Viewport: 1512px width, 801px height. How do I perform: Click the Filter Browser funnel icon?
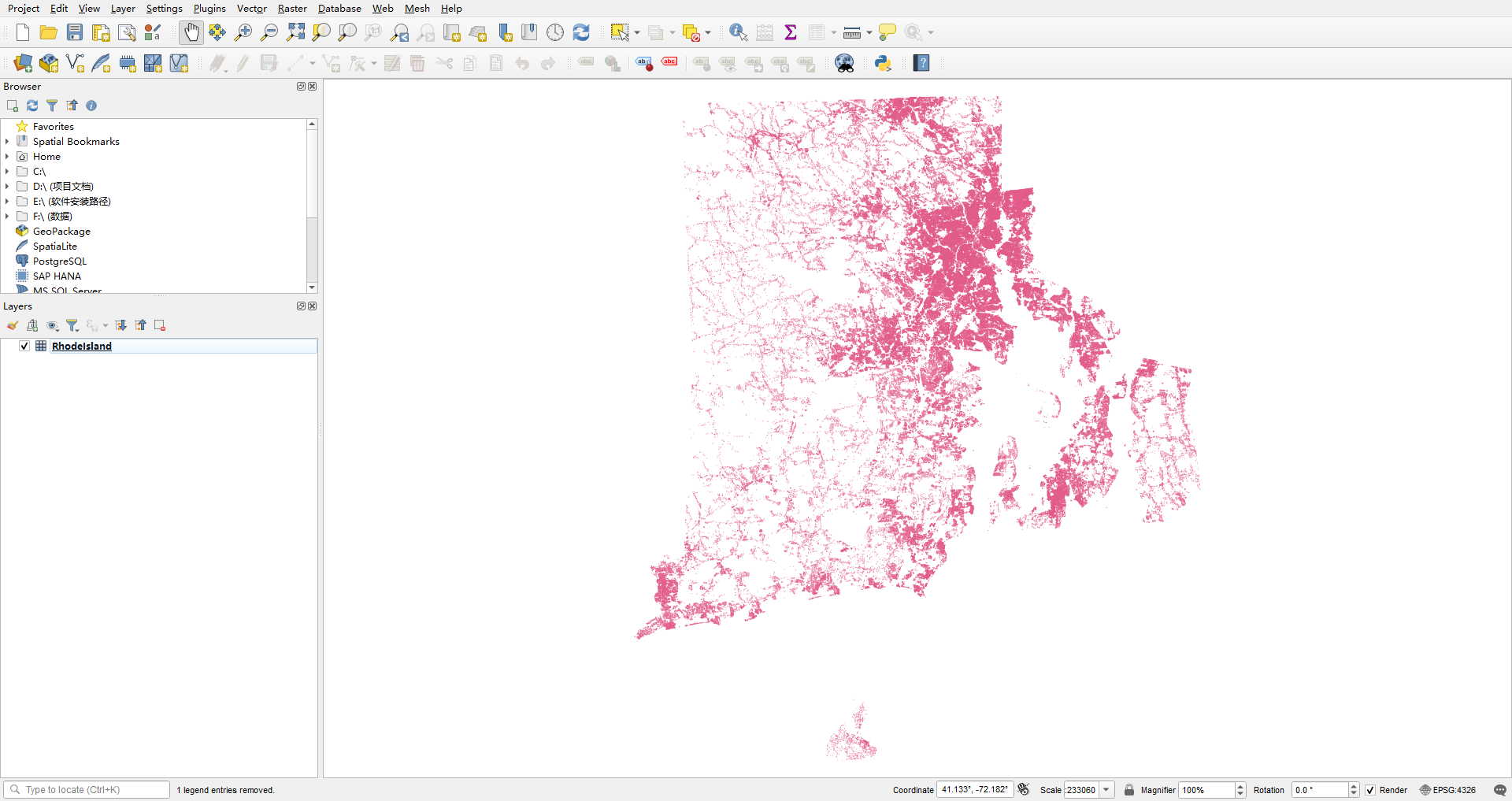[52, 106]
